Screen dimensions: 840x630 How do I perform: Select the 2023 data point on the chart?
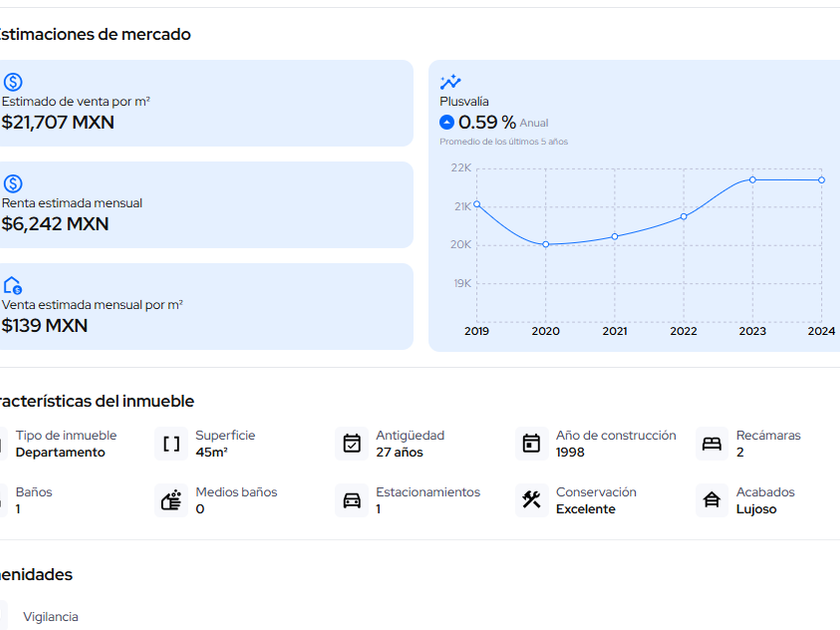[x=753, y=180]
